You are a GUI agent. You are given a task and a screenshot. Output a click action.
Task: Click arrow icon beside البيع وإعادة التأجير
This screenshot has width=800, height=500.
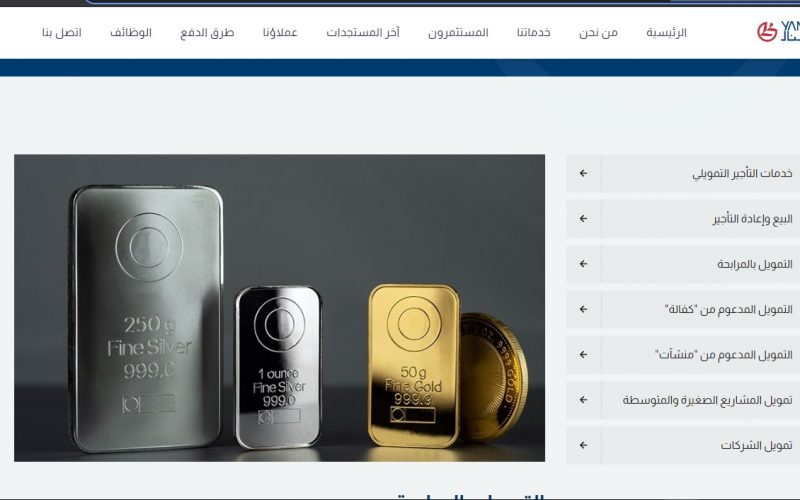point(583,218)
